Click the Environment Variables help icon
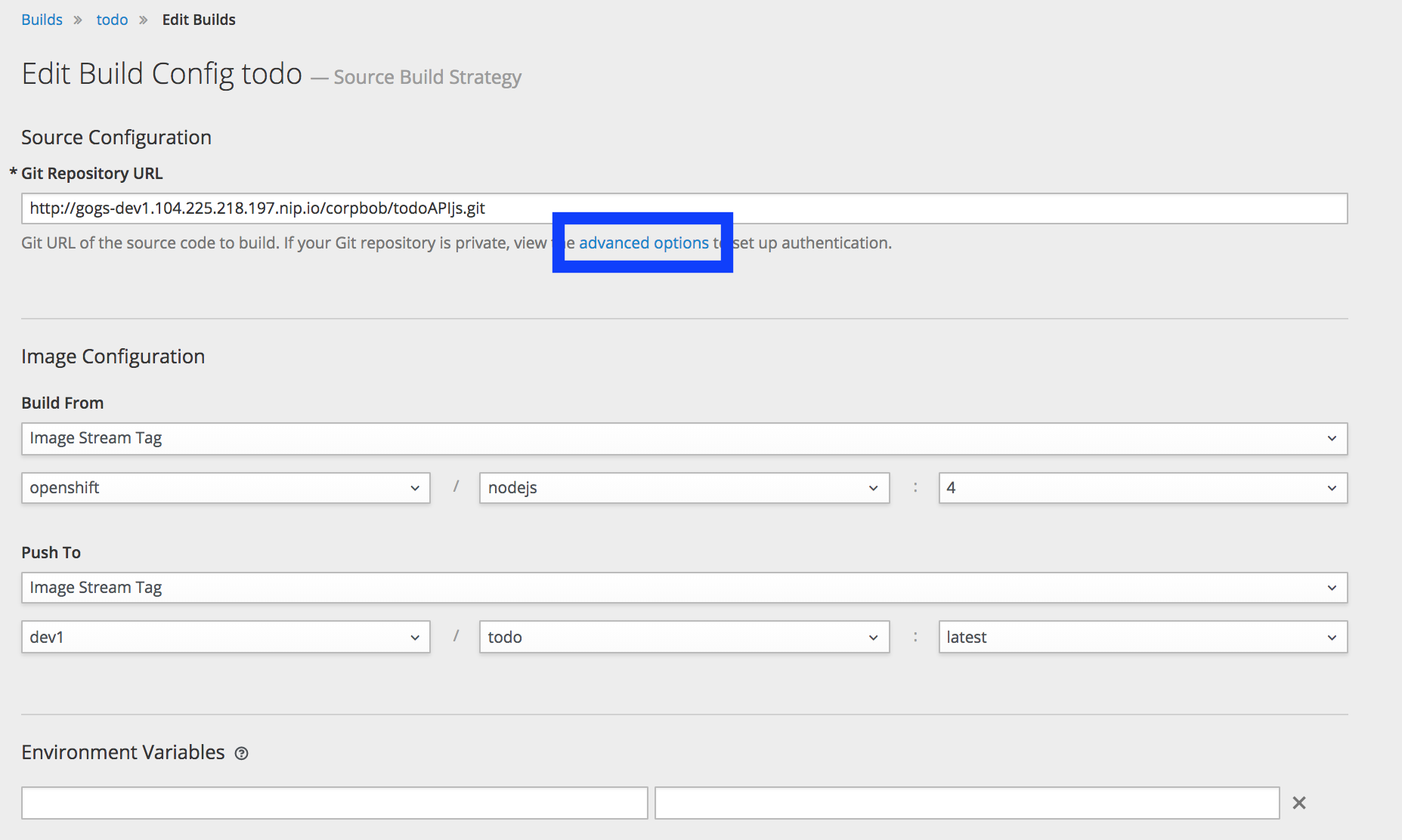 click(x=241, y=753)
